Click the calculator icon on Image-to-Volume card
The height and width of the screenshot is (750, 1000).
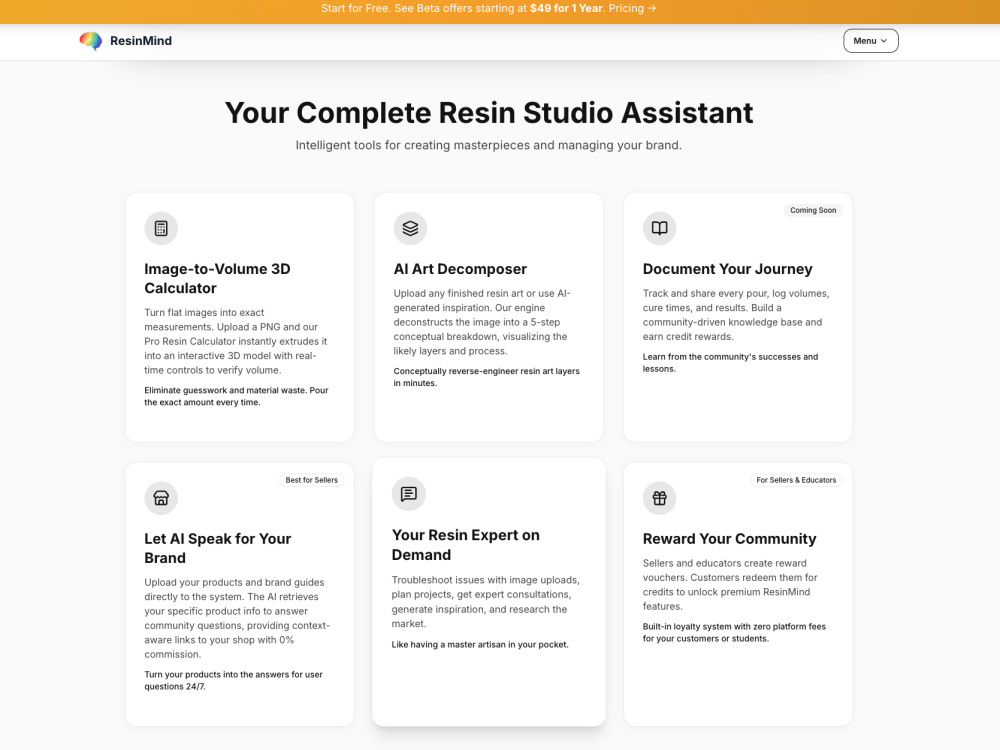[161, 228]
